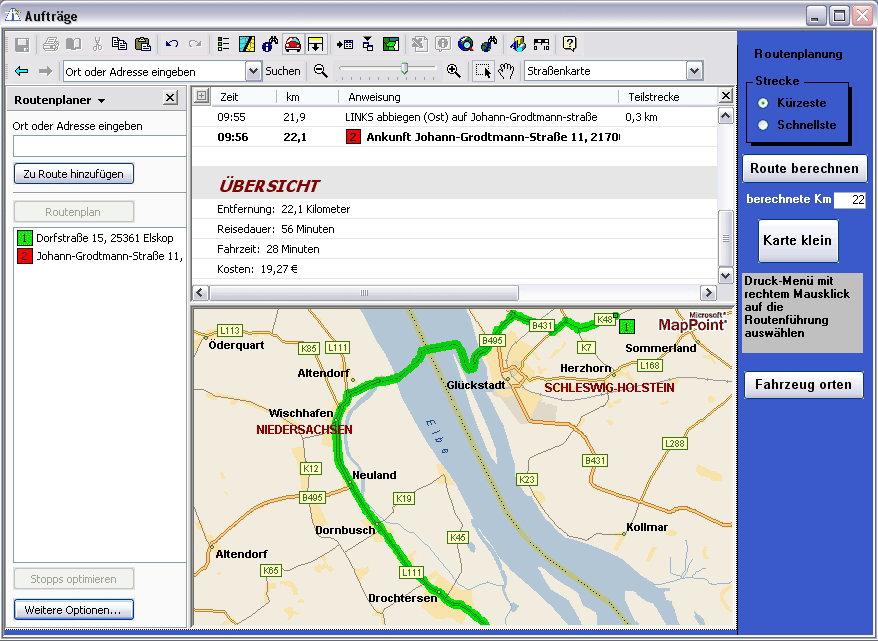
Task: Click the zoom out magnifier icon
Action: [321, 71]
